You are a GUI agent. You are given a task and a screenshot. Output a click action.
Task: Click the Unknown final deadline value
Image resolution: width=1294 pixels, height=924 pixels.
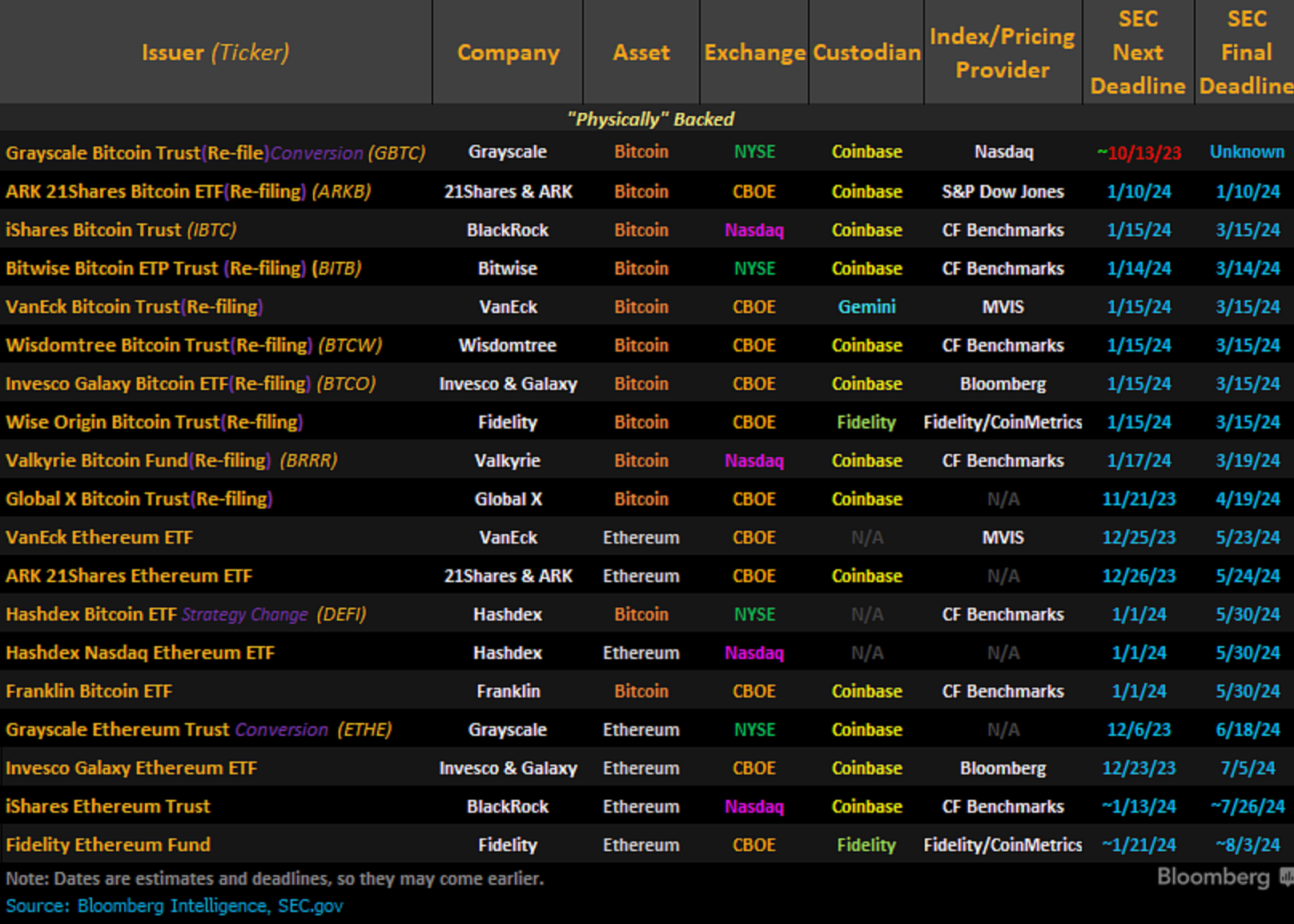click(1246, 151)
